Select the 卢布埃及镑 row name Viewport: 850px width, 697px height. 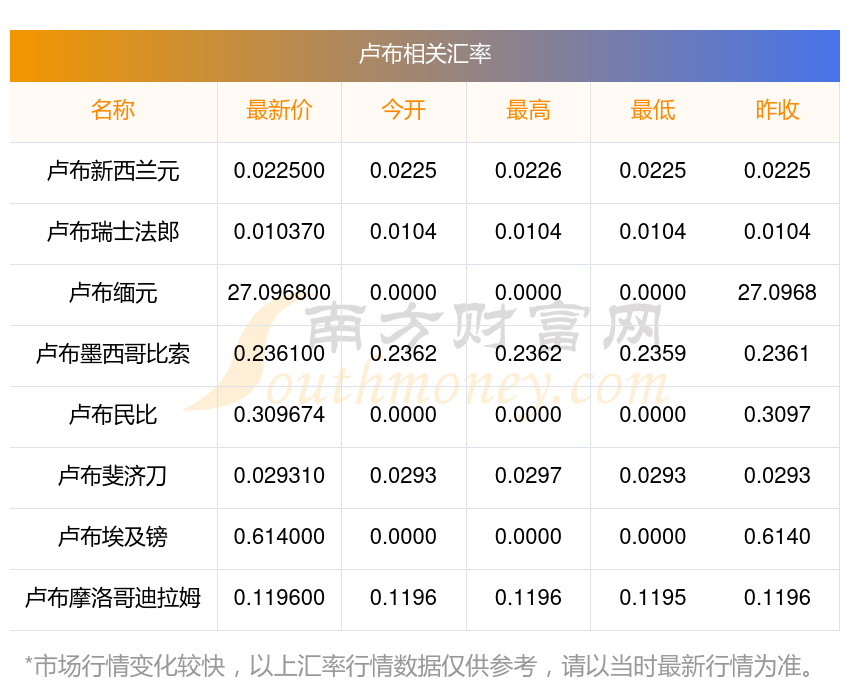click(113, 537)
